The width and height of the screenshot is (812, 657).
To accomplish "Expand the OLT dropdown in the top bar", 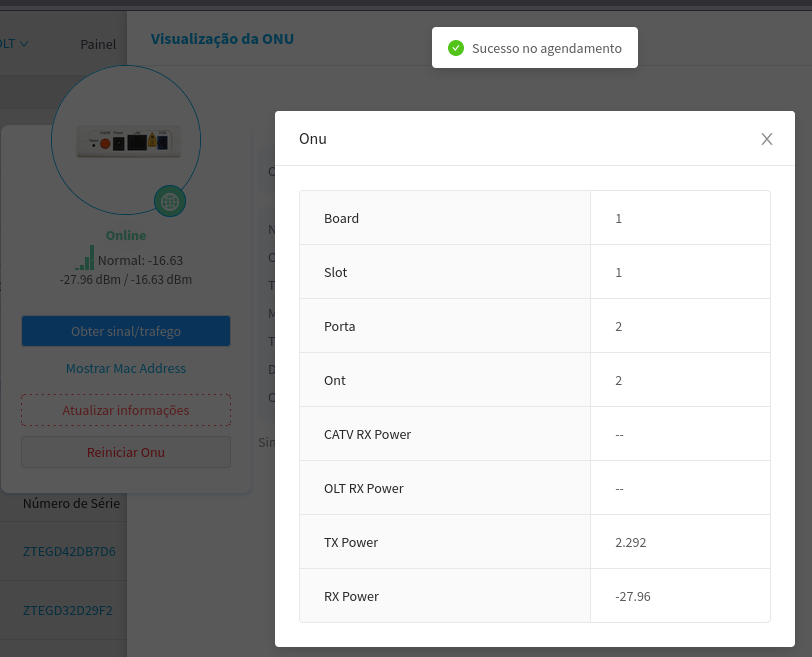I will point(15,44).
